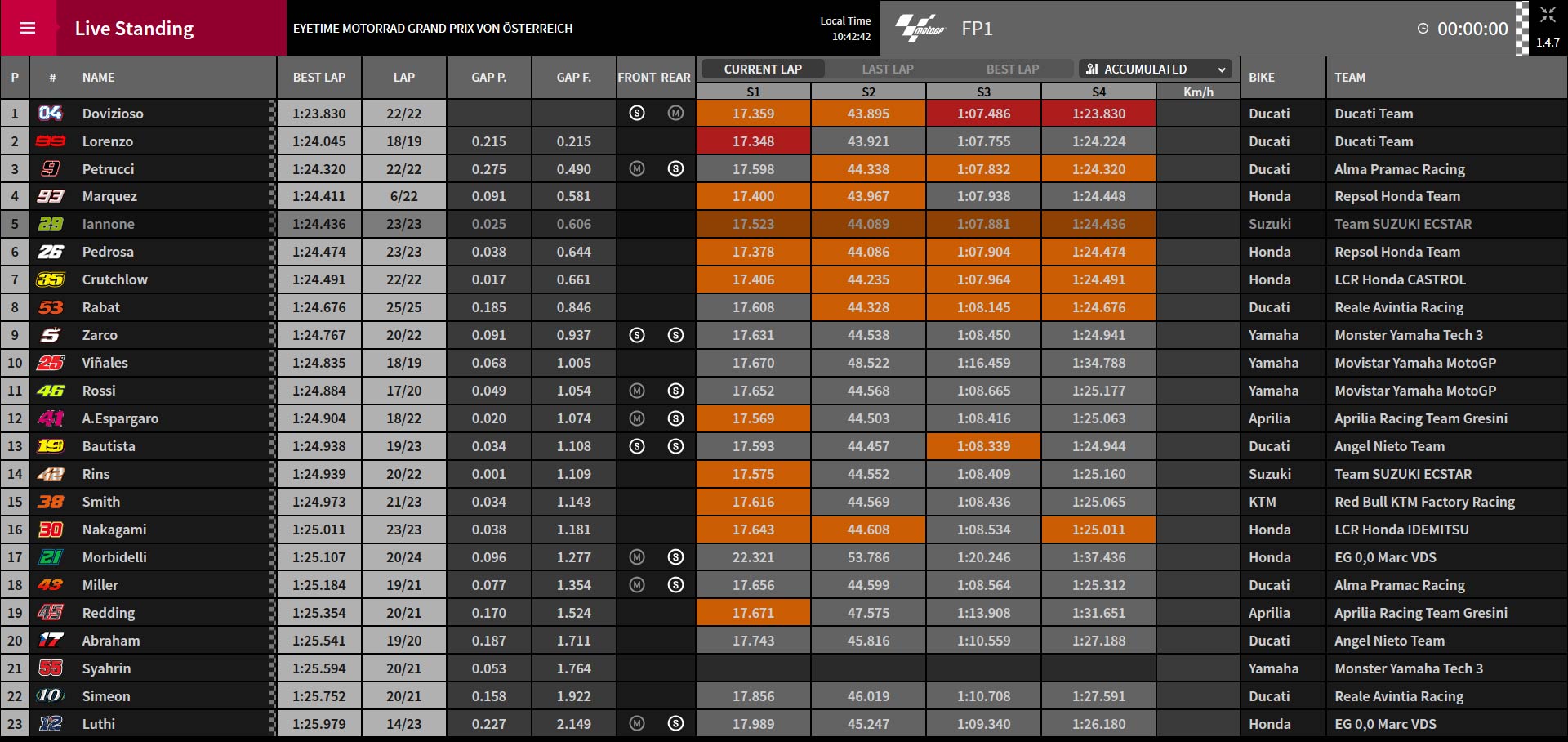This screenshot has height=742, width=1568.
Task: Select the Iannone row
Action: pyautogui.click(x=784, y=224)
